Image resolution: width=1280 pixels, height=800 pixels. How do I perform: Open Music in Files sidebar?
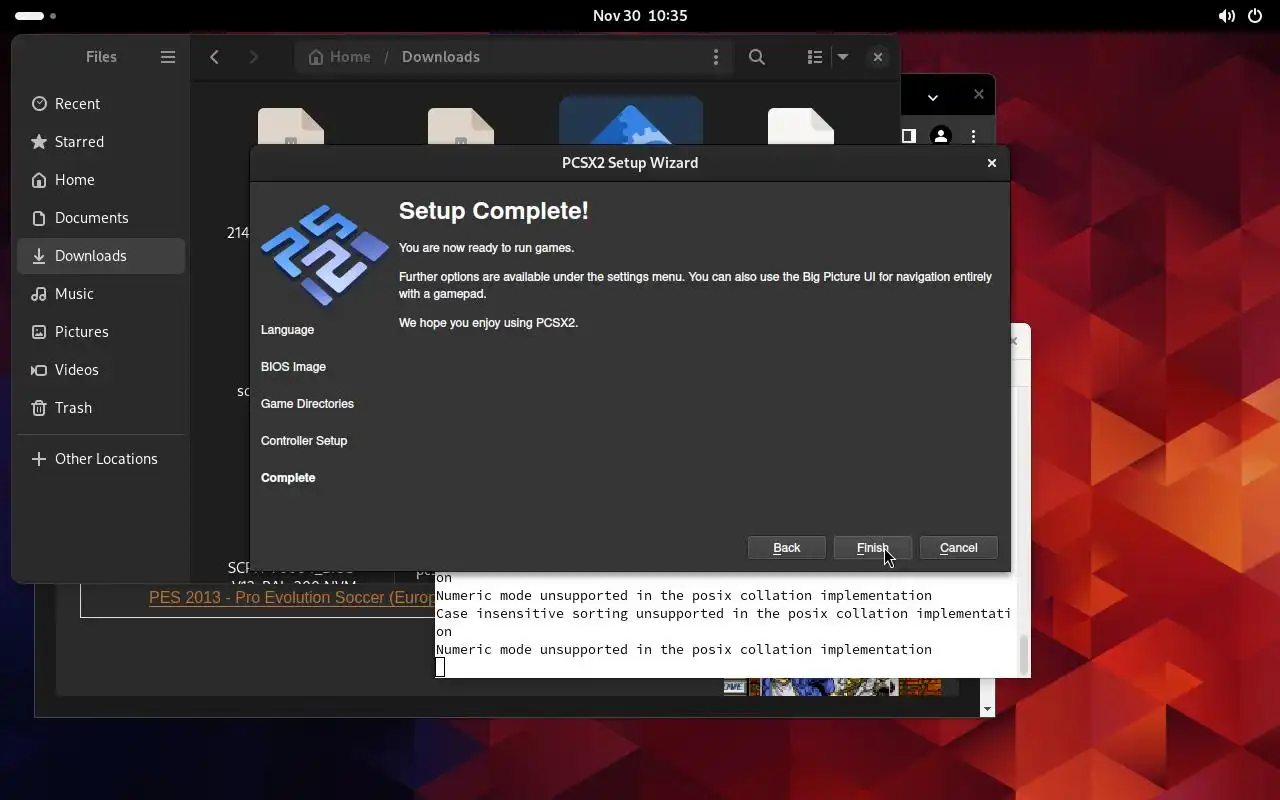coord(101,294)
